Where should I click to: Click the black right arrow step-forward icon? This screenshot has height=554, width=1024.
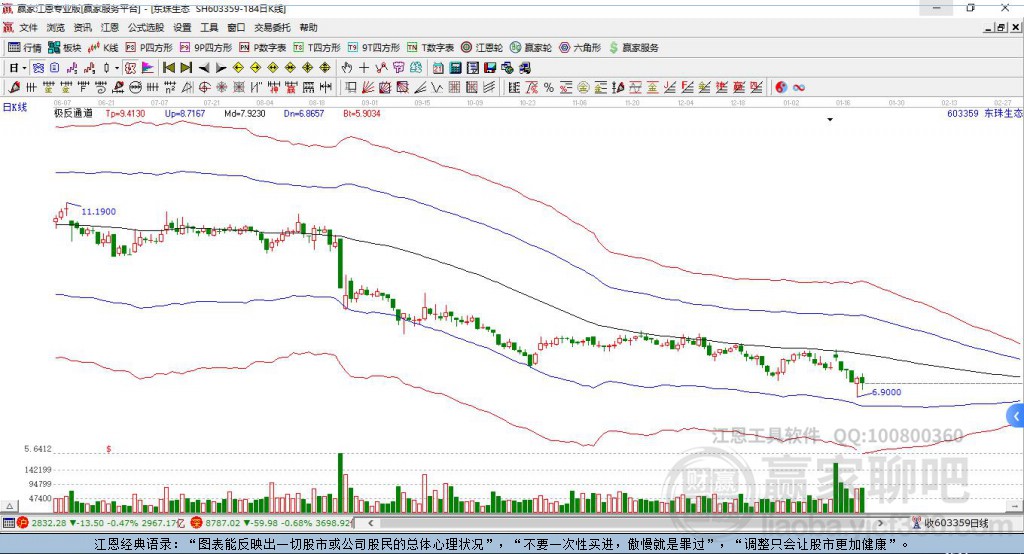(x=221, y=68)
